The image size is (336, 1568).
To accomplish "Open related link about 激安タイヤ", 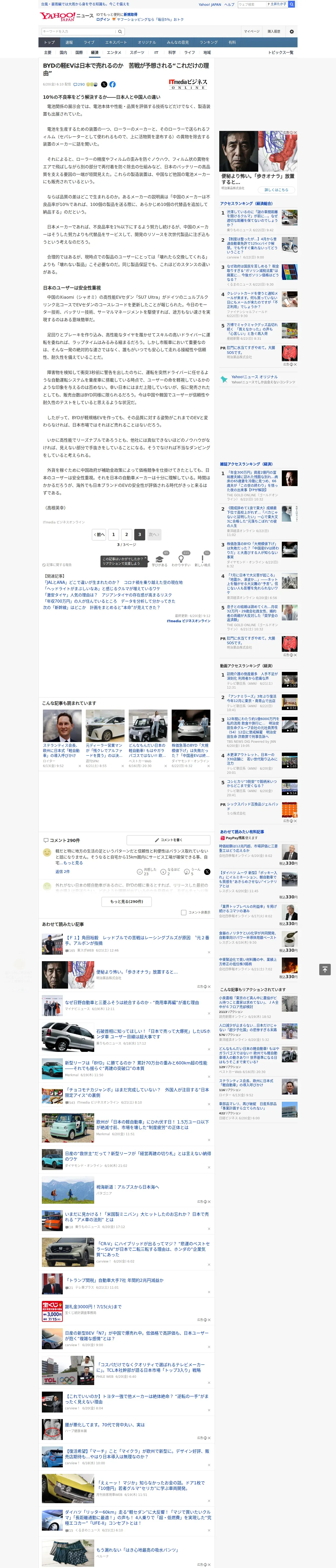I will 107,595.
